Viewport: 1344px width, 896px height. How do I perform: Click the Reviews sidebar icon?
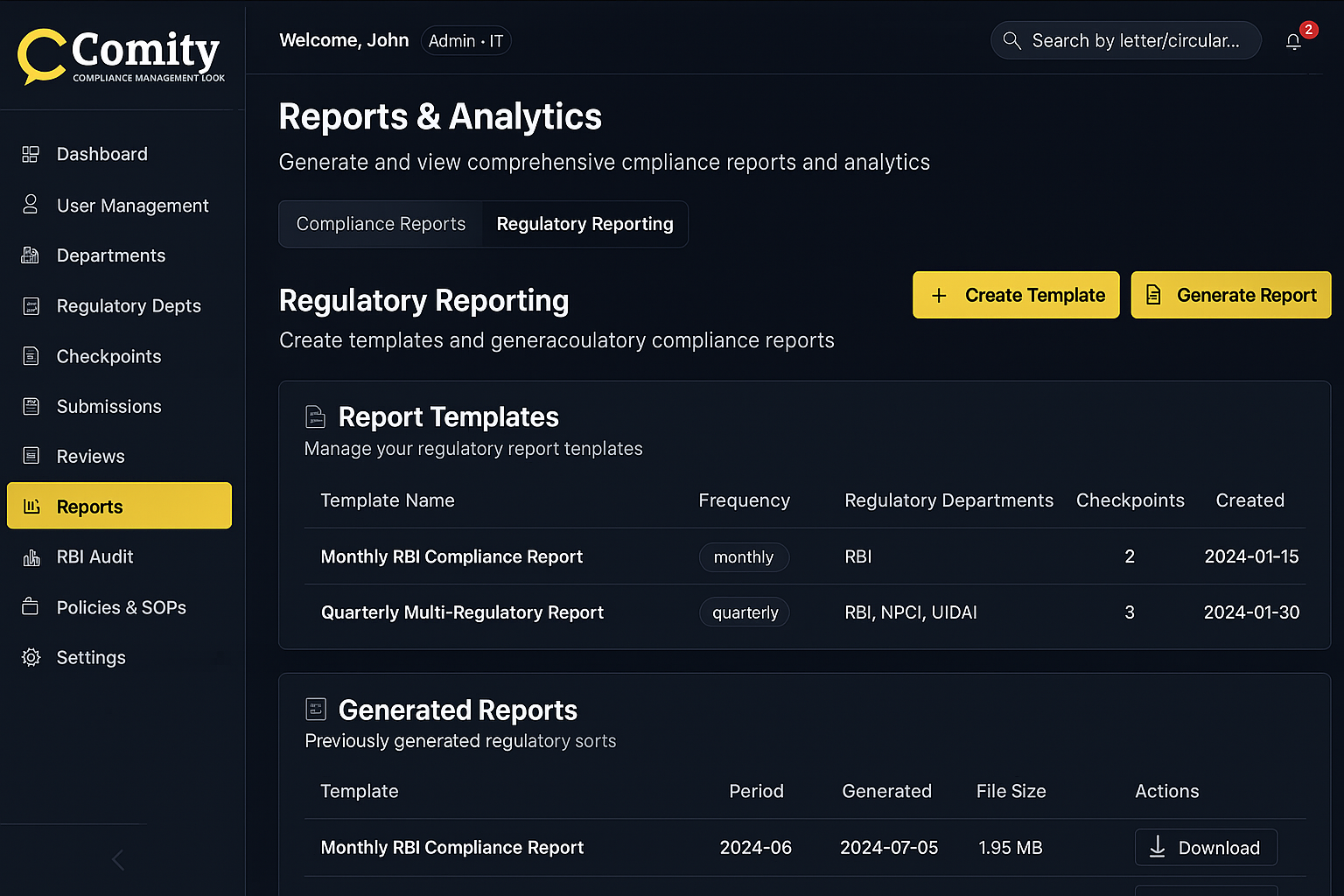pyautogui.click(x=31, y=456)
